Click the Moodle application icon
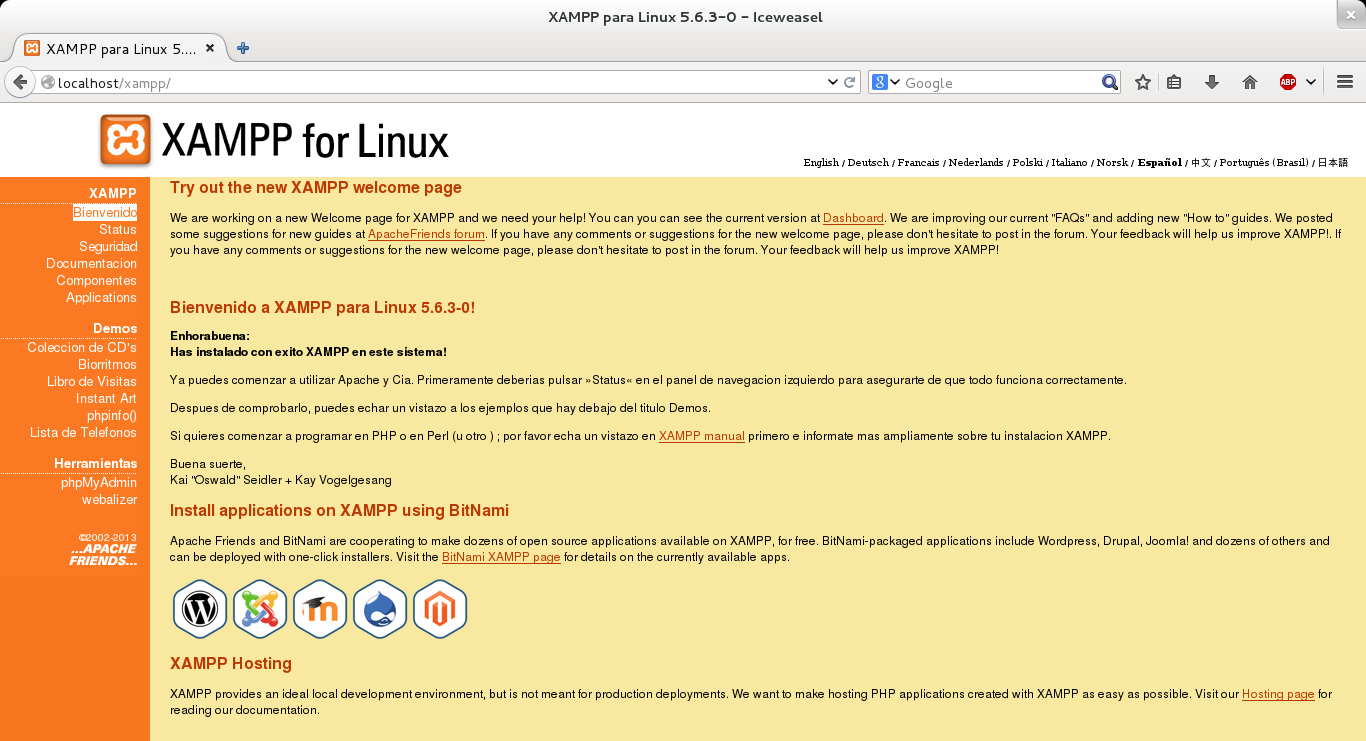 click(320, 609)
